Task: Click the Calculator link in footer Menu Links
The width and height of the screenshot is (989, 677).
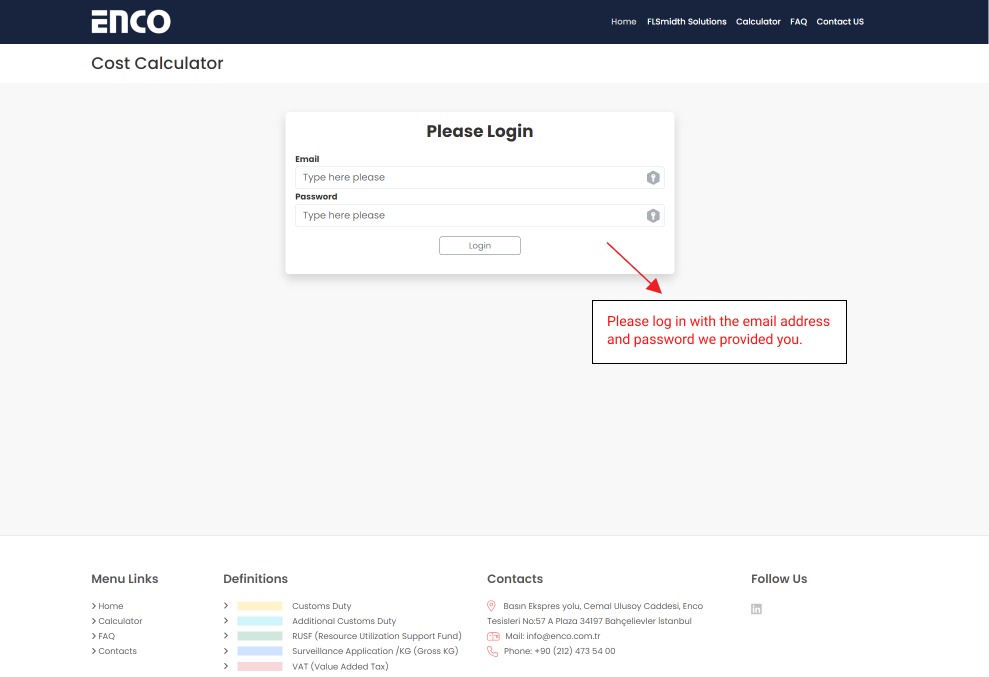Action: point(120,621)
